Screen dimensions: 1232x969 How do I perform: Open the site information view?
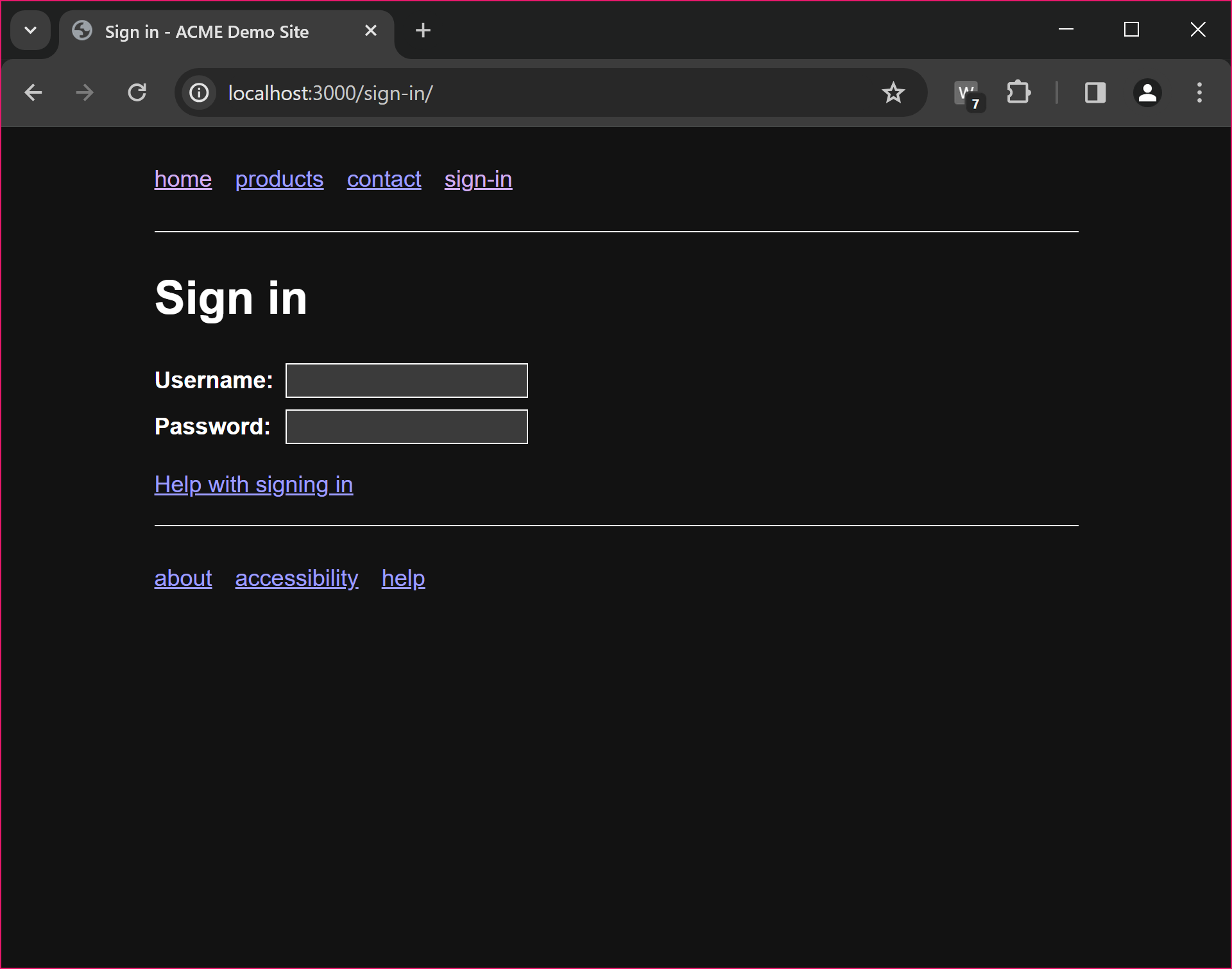(198, 92)
